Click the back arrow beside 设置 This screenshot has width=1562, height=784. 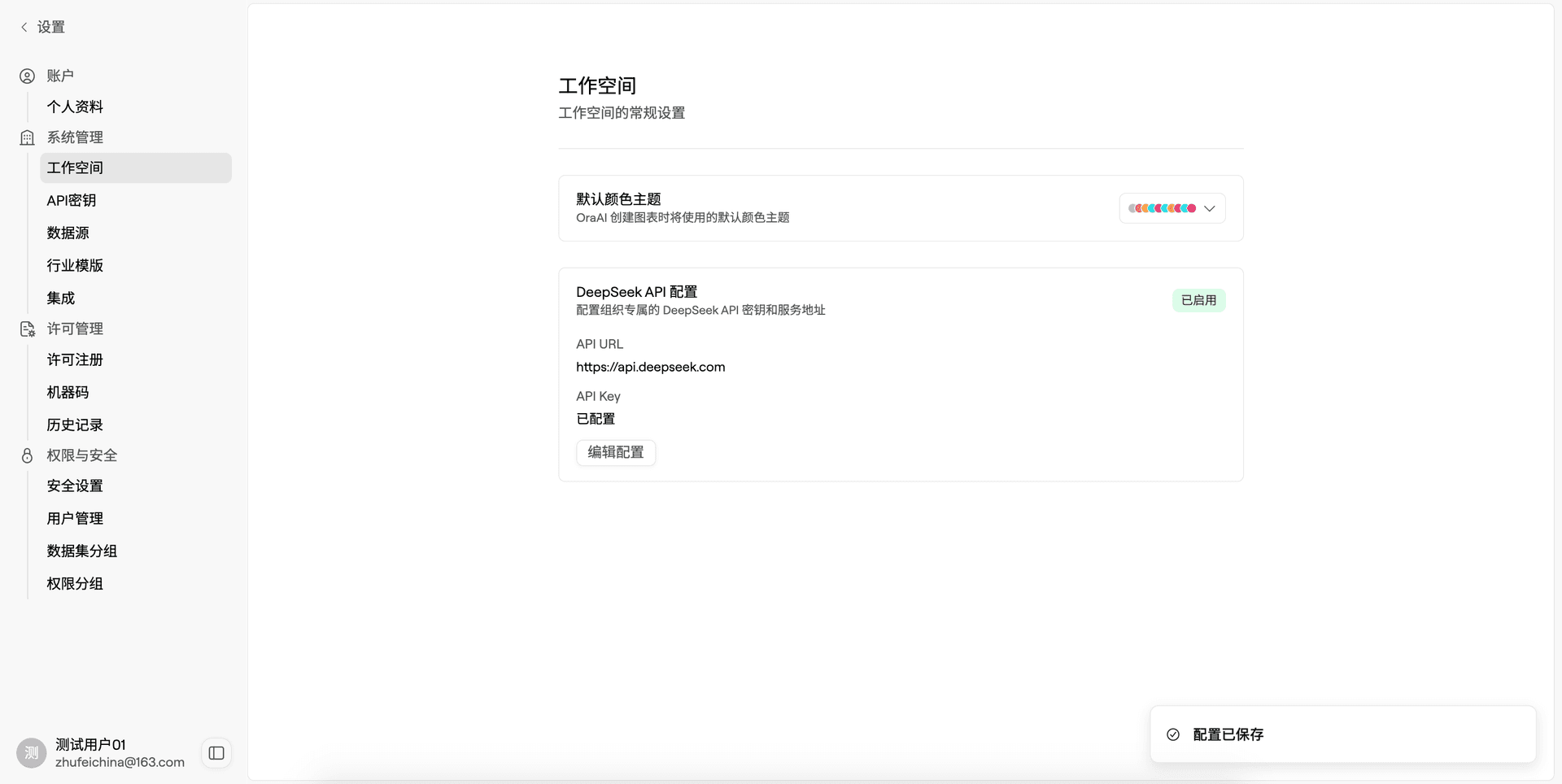point(23,27)
